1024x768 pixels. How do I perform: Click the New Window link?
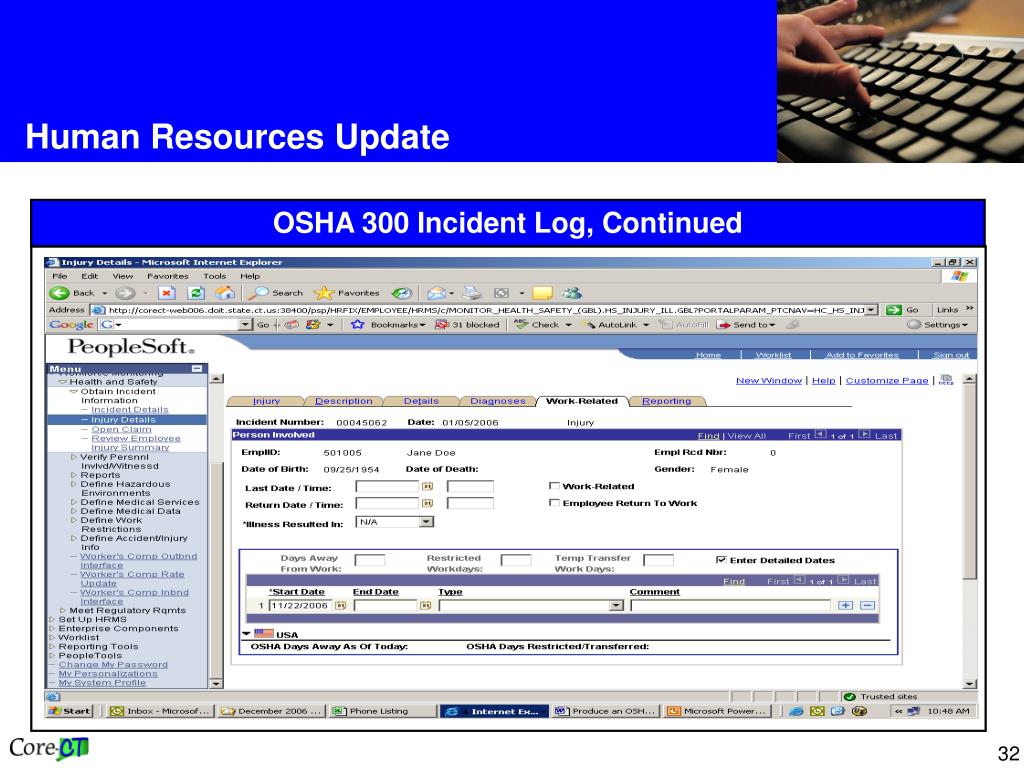pyautogui.click(x=769, y=380)
